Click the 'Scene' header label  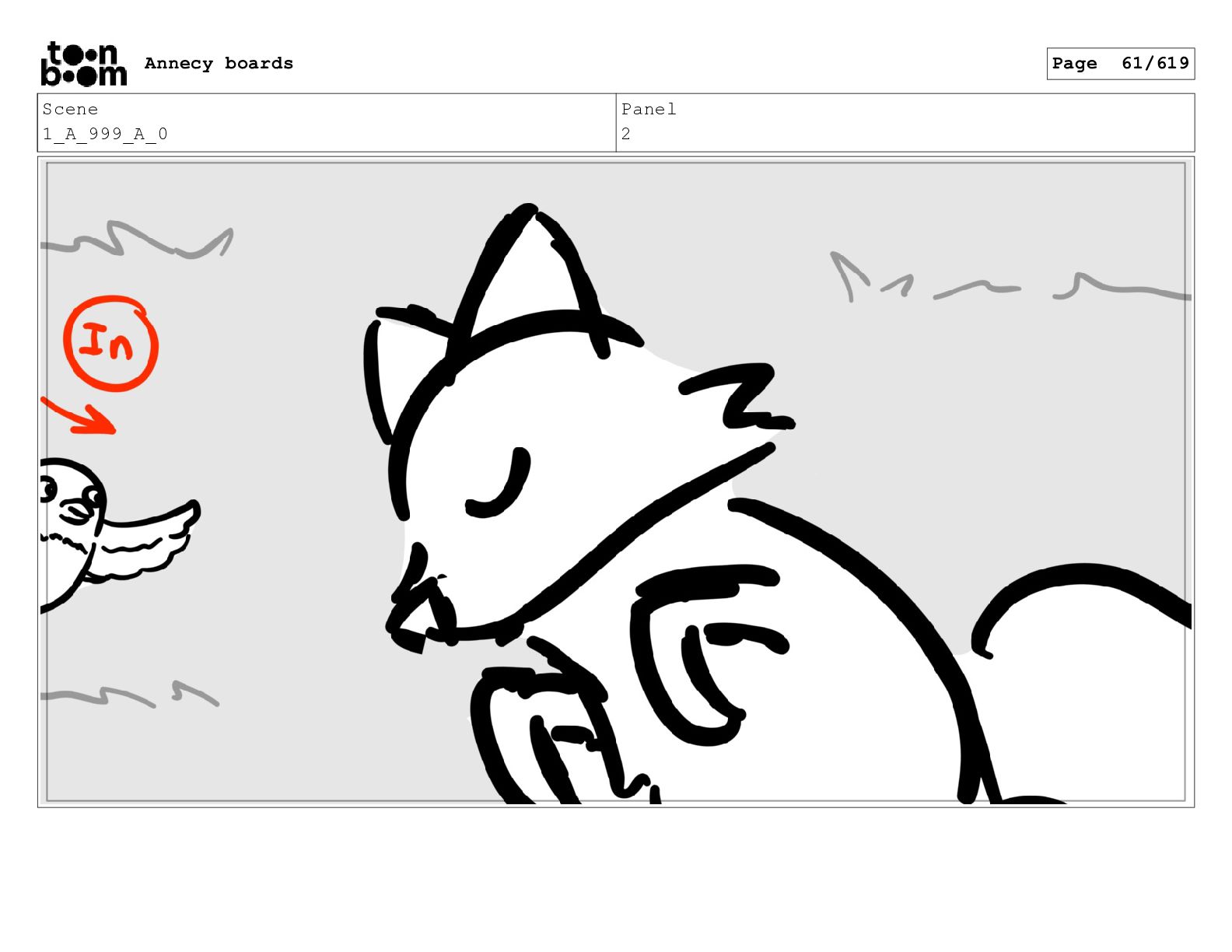point(70,109)
